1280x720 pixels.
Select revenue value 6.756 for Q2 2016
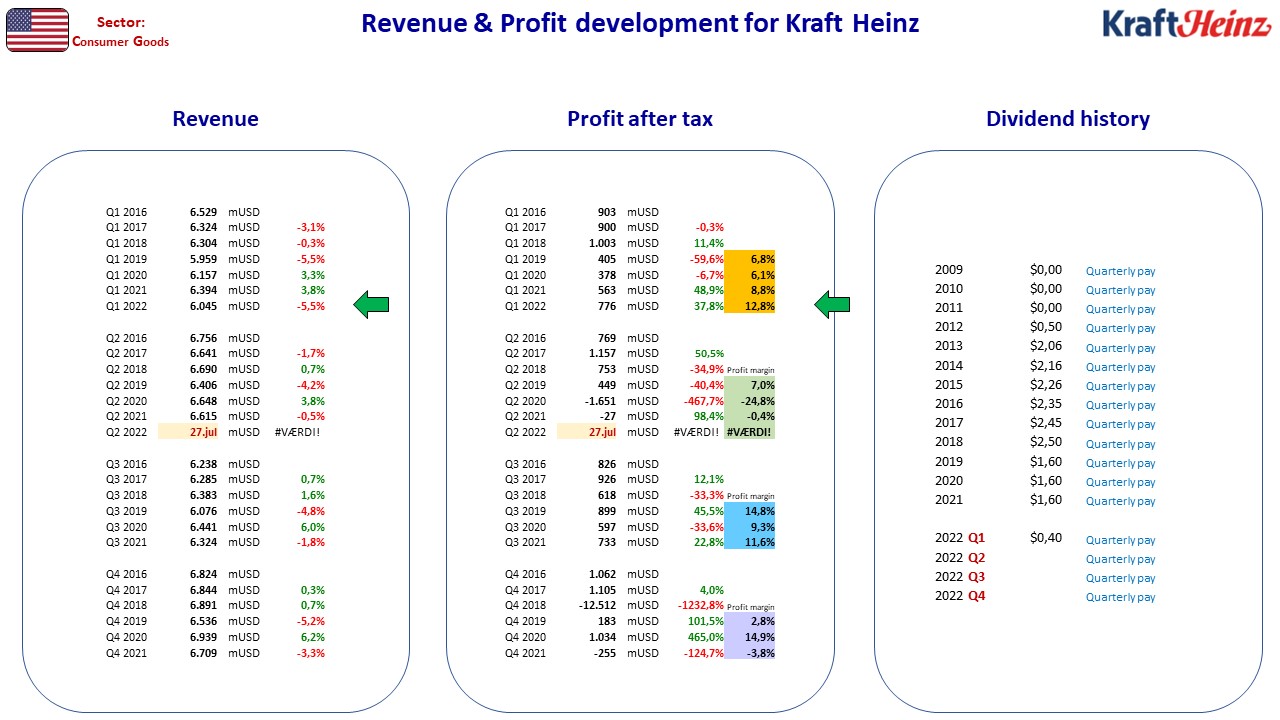pos(203,338)
